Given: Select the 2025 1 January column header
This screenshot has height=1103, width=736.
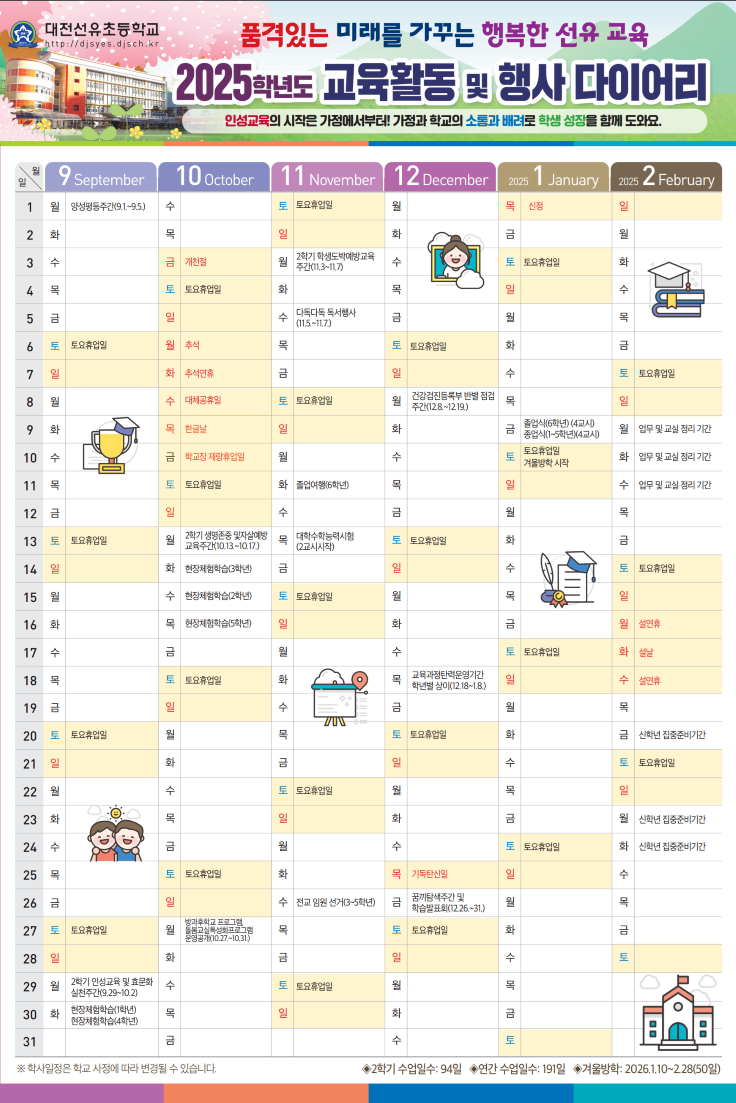Looking at the screenshot, I should click(553, 178).
